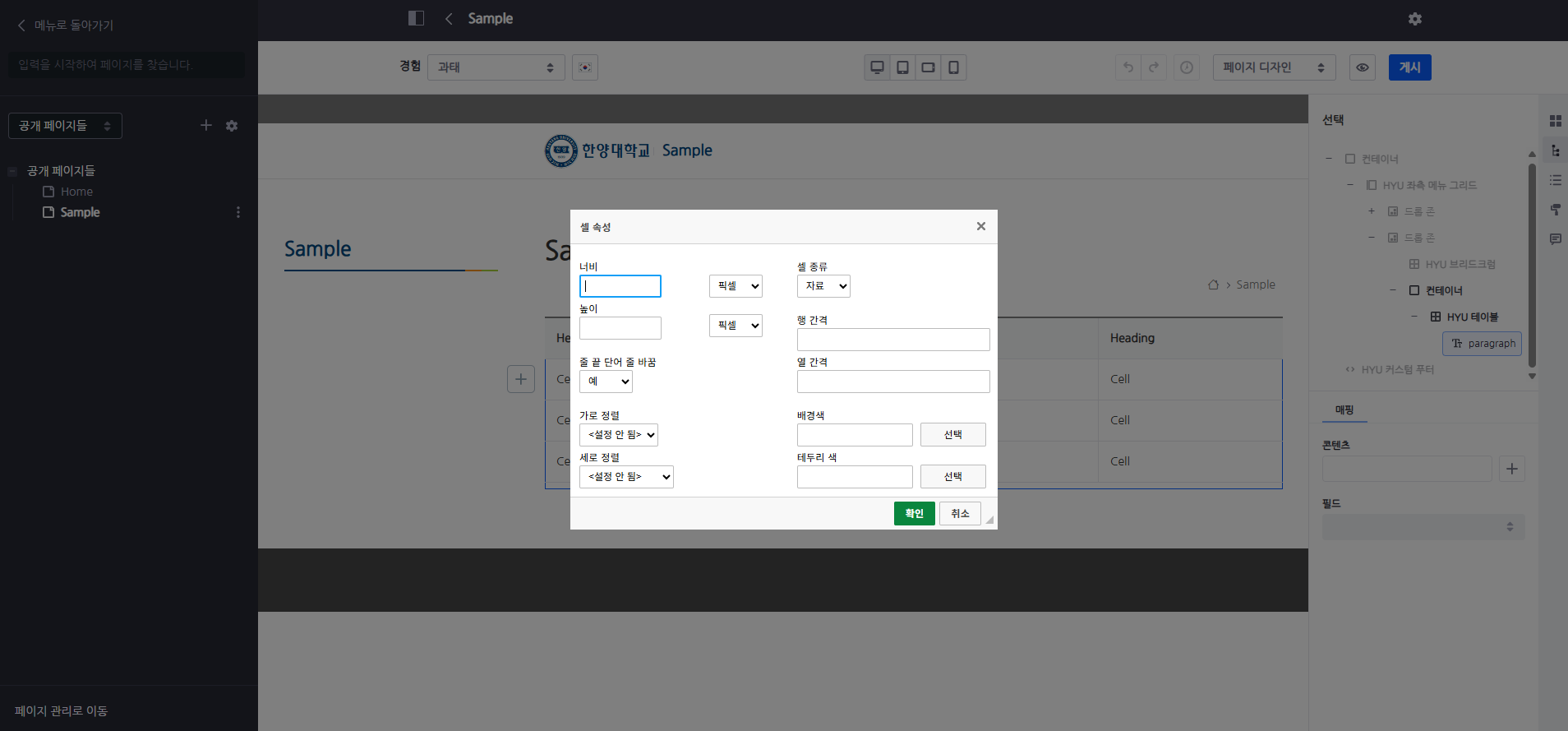
Task: Open the paint roller style panel
Action: (1555, 210)
